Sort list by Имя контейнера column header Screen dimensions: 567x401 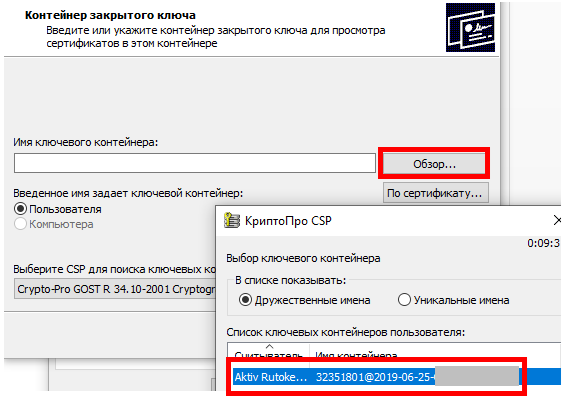pyautogui.click(x=356, y=354)
